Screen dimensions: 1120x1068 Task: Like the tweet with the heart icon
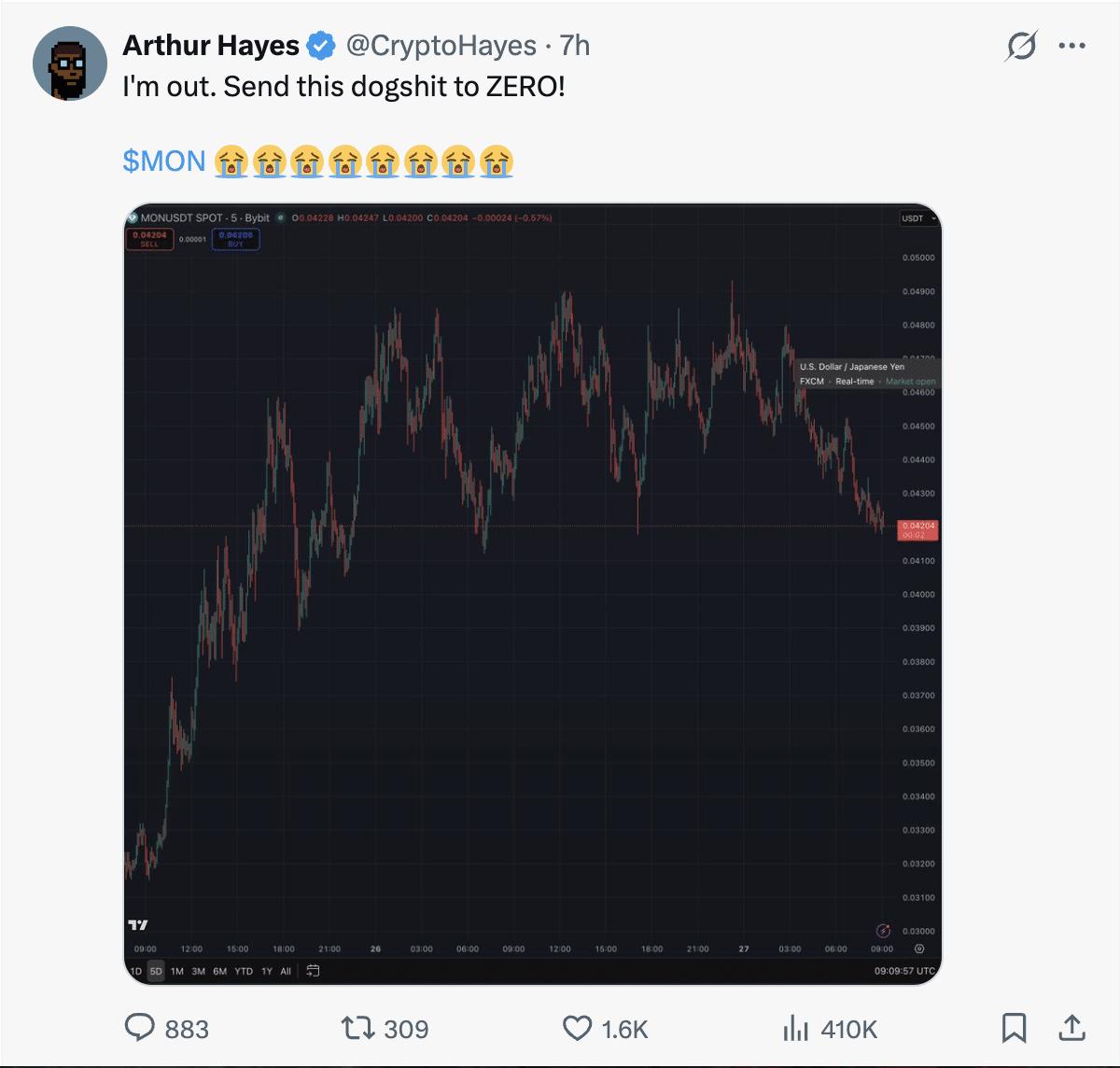coord(578,1028)
